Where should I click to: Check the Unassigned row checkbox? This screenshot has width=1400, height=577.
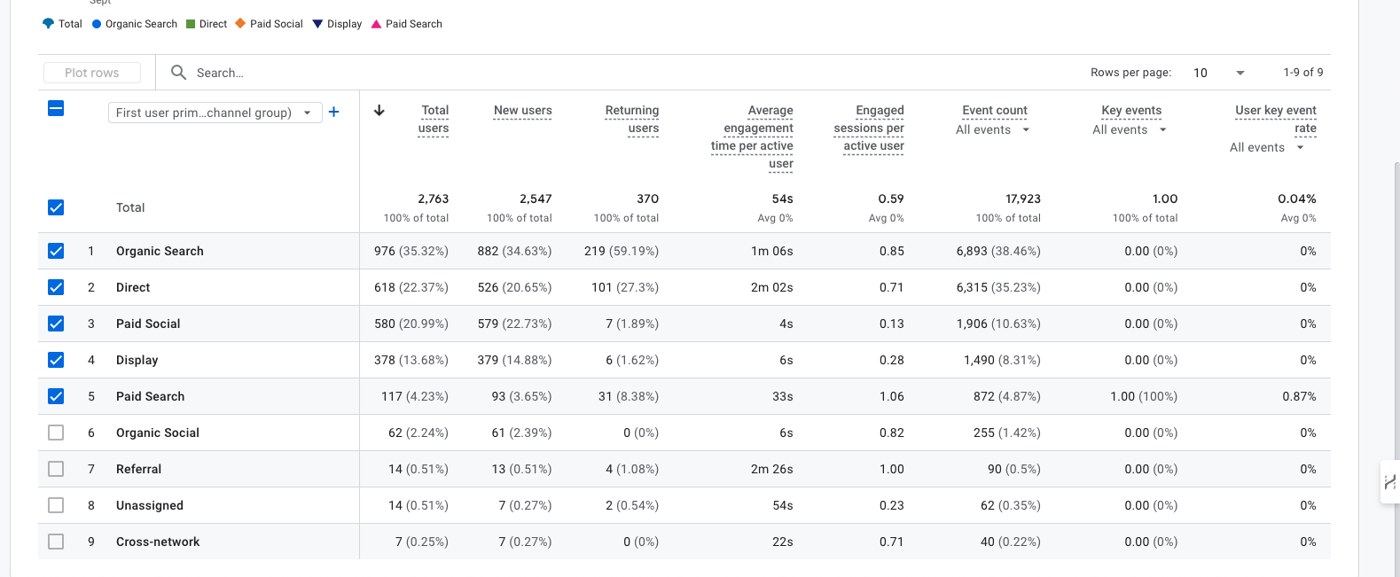pos(56,505)
